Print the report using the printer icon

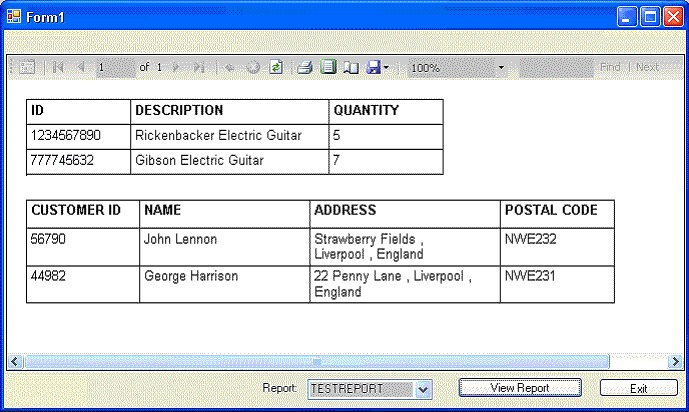click(x=305, y=67)
